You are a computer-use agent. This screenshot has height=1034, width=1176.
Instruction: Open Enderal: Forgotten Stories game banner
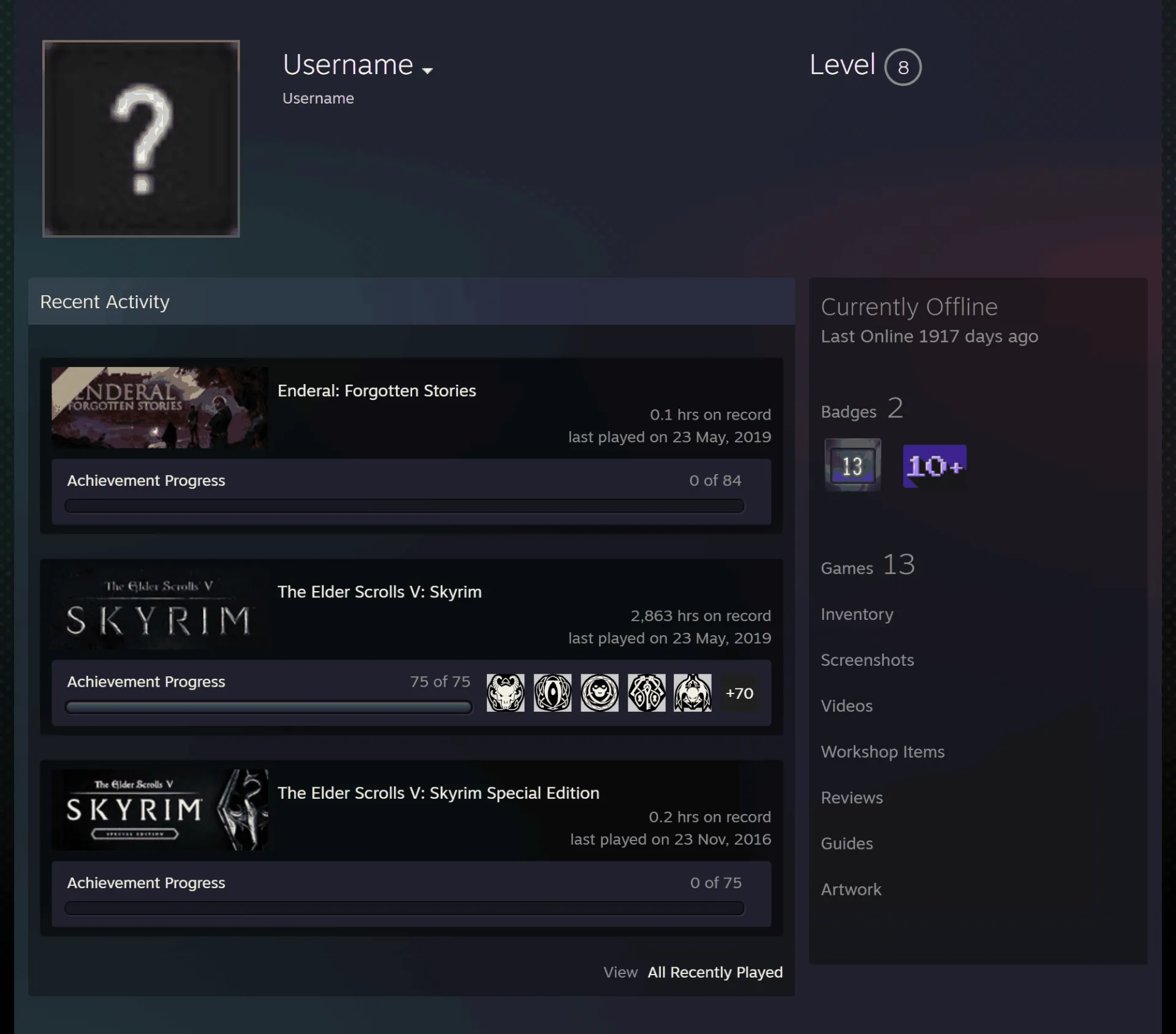point(159,407)
